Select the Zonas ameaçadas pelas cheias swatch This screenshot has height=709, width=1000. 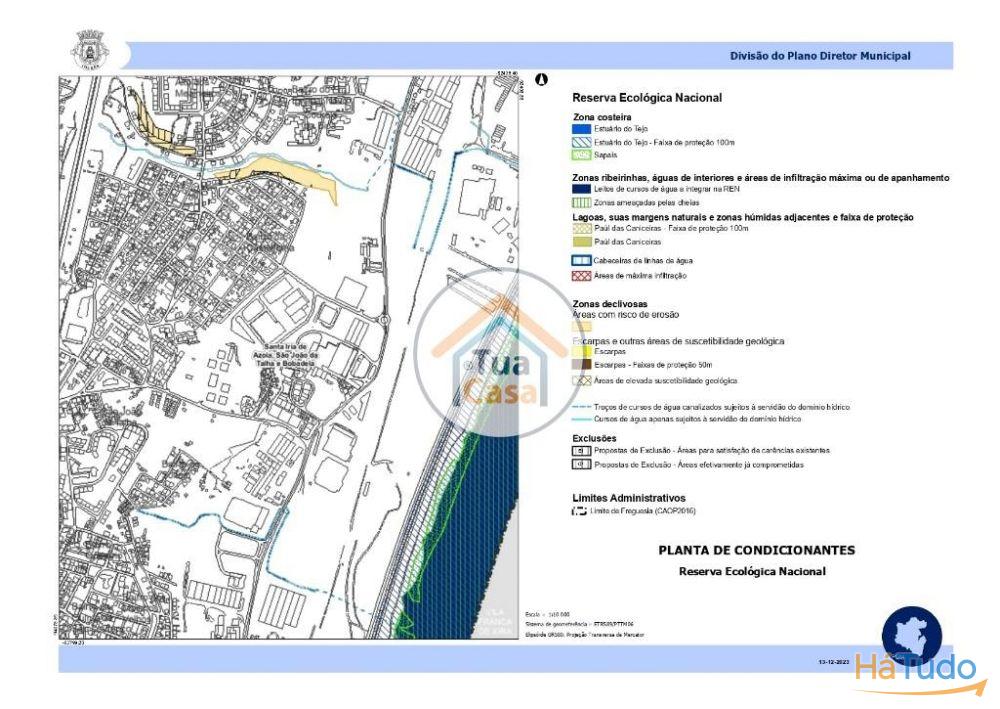tap(582, 202)
